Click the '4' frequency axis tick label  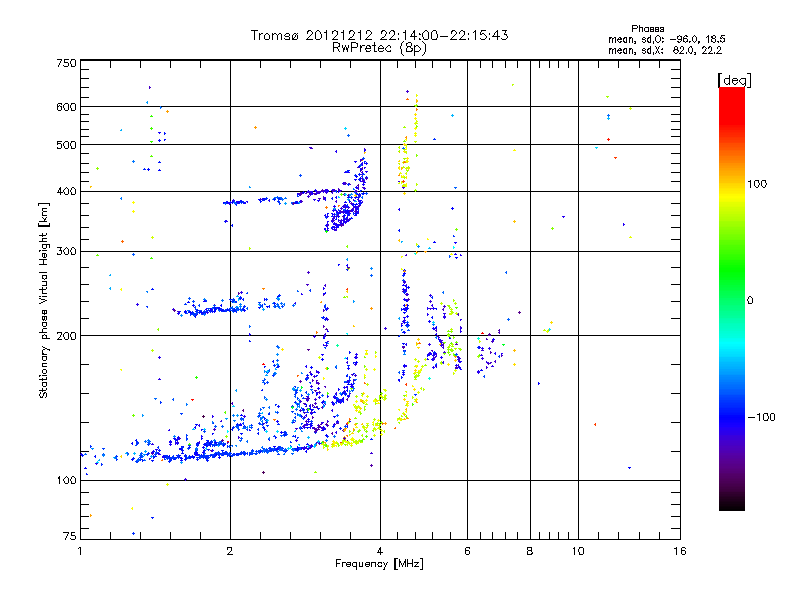[380, 551]
